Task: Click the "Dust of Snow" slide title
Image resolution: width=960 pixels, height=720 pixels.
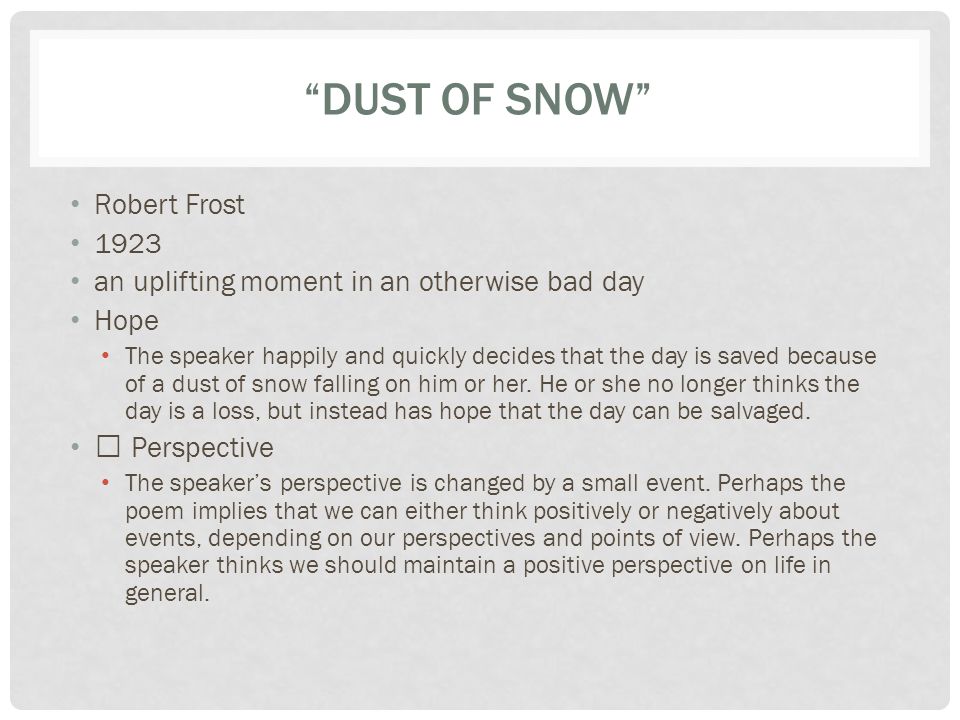Action: coord(477,99)
